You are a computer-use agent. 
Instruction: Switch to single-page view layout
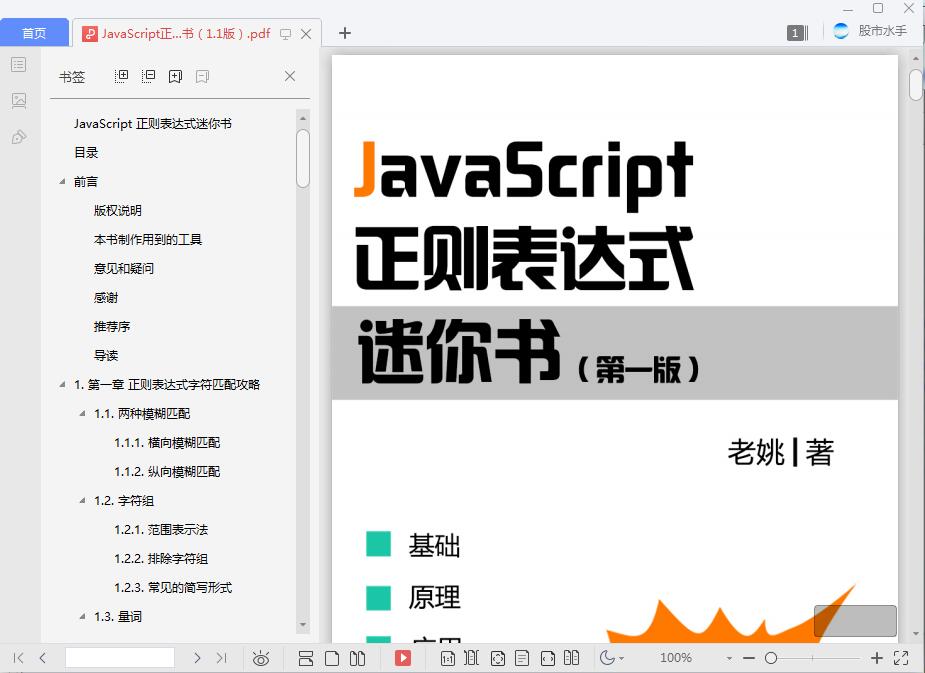point(331,658)
